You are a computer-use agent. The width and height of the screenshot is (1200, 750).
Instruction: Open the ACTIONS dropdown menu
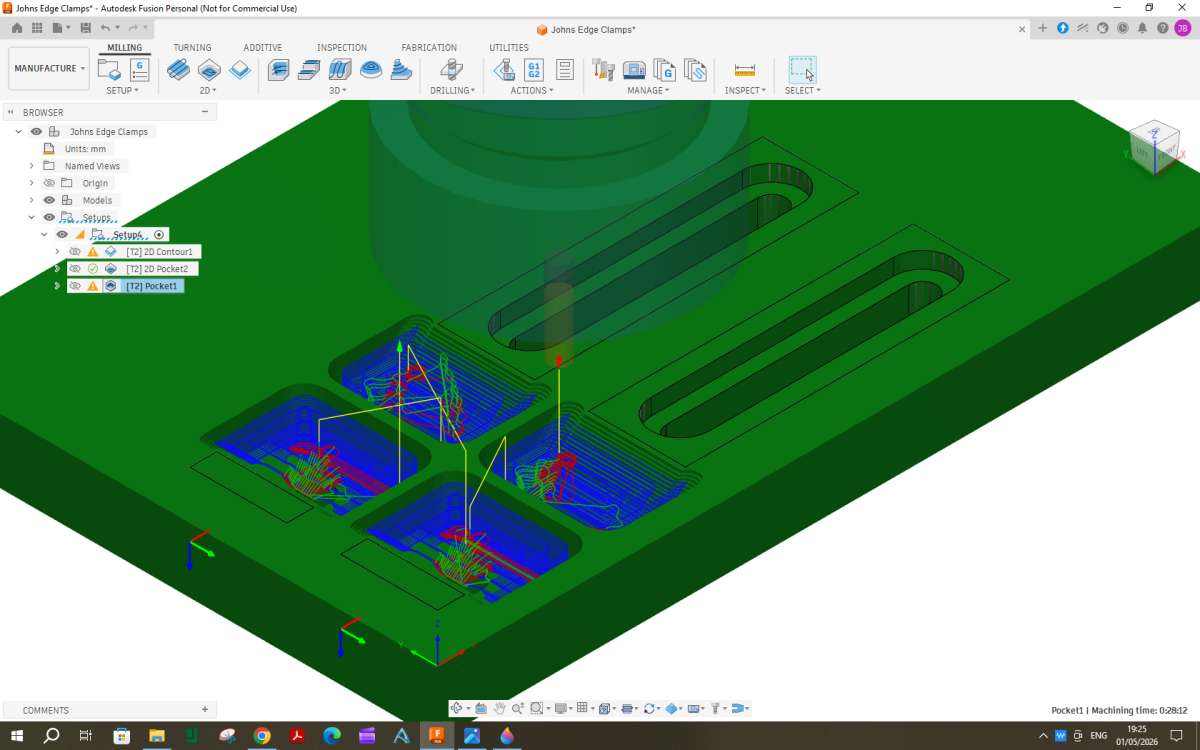coord(532,90)
